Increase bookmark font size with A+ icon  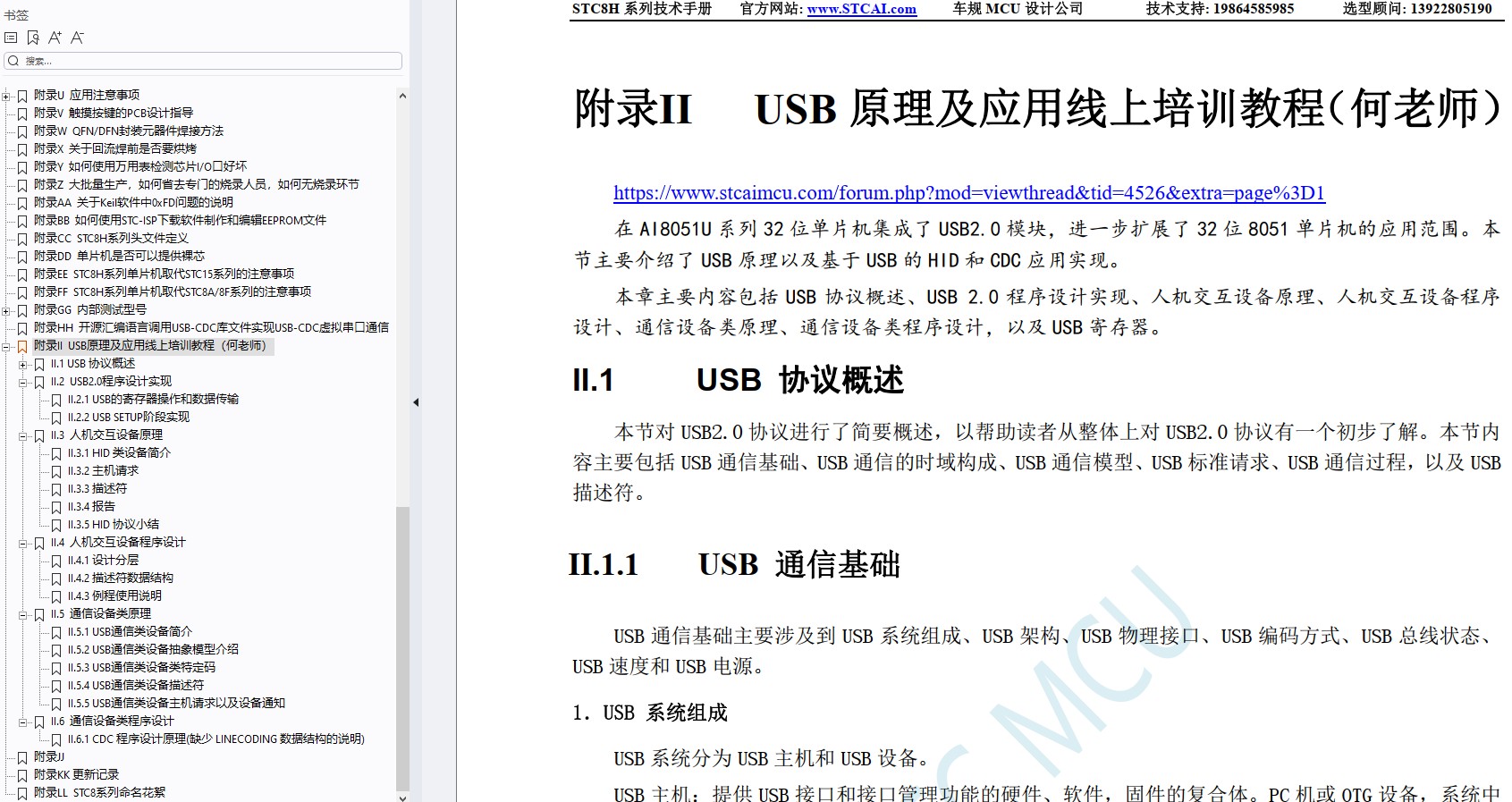(x=55, y=38)
